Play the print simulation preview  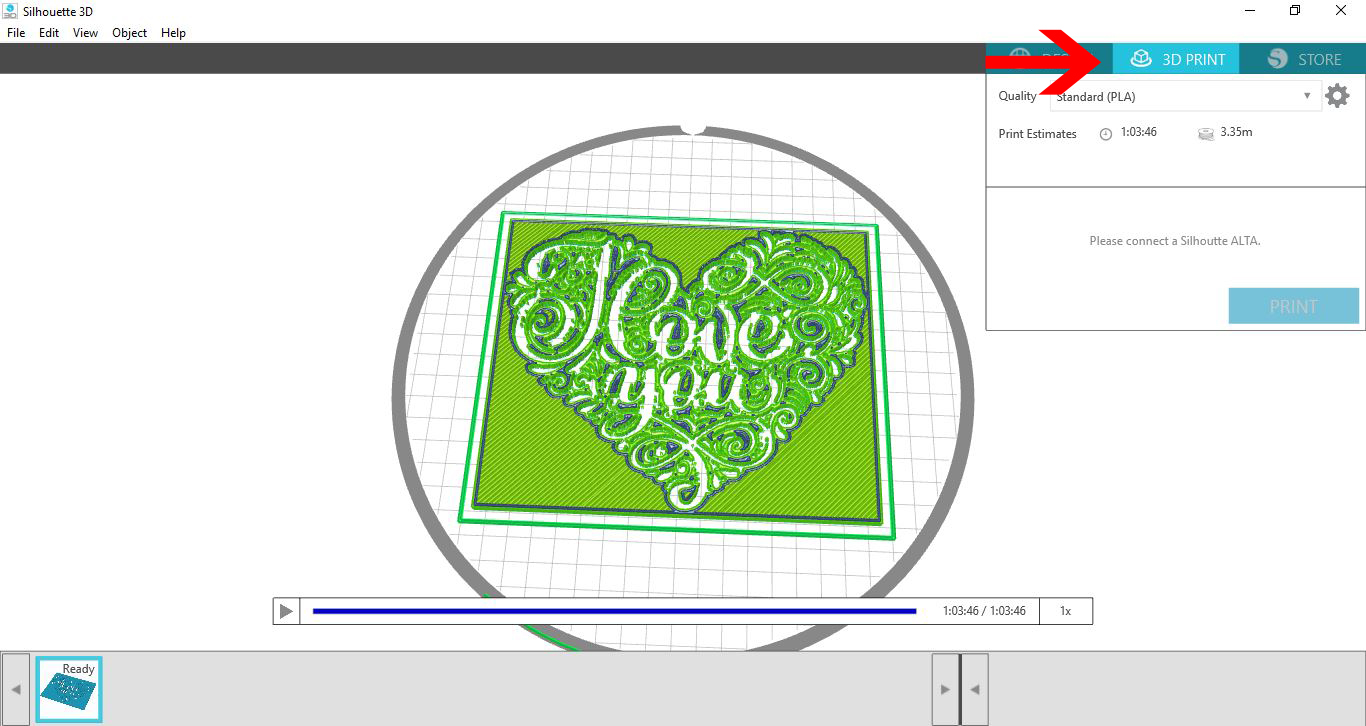(286, 611)
